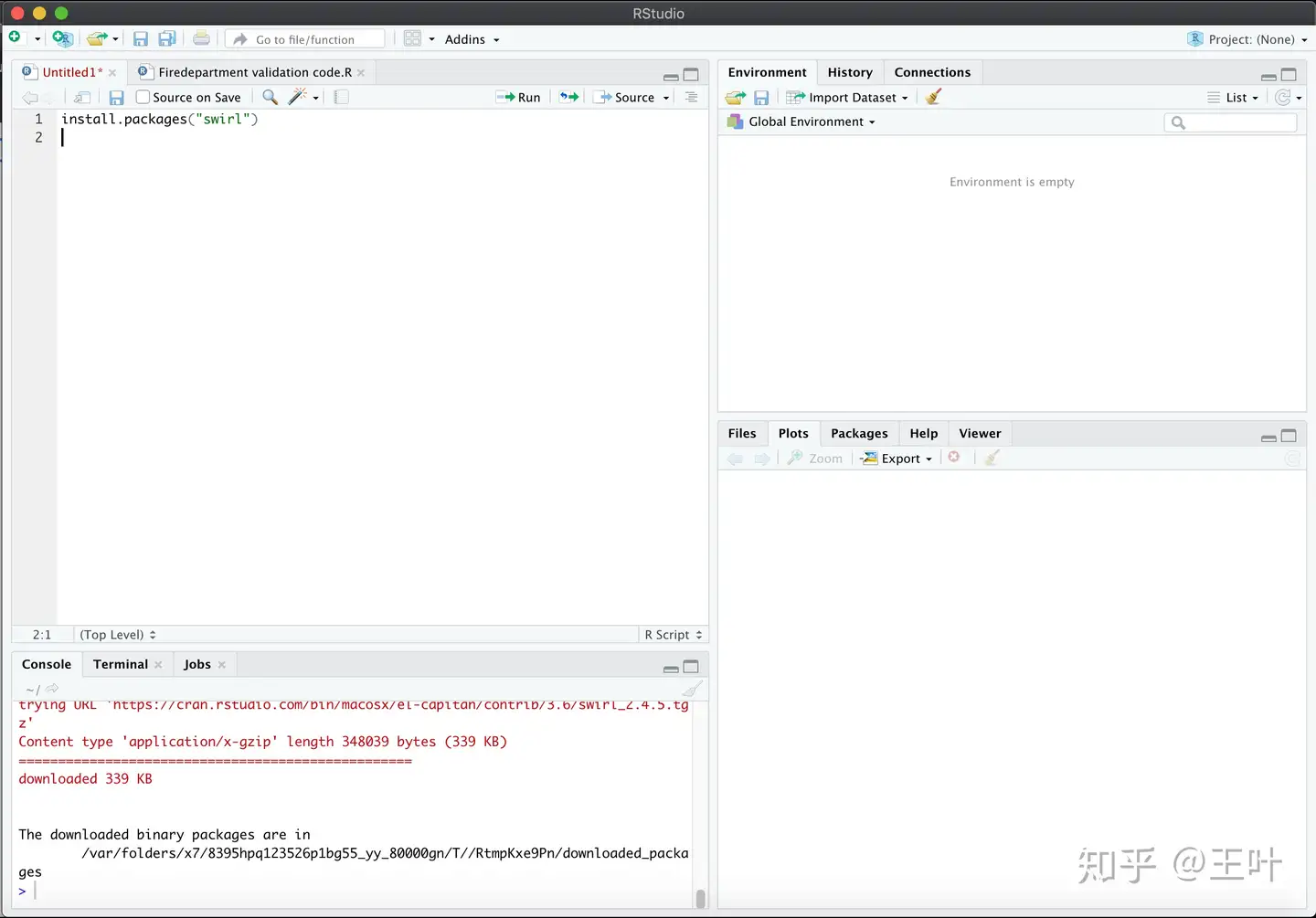Go back to previous source location
The height and width of the screenshot is (918, 1316).
30,98
